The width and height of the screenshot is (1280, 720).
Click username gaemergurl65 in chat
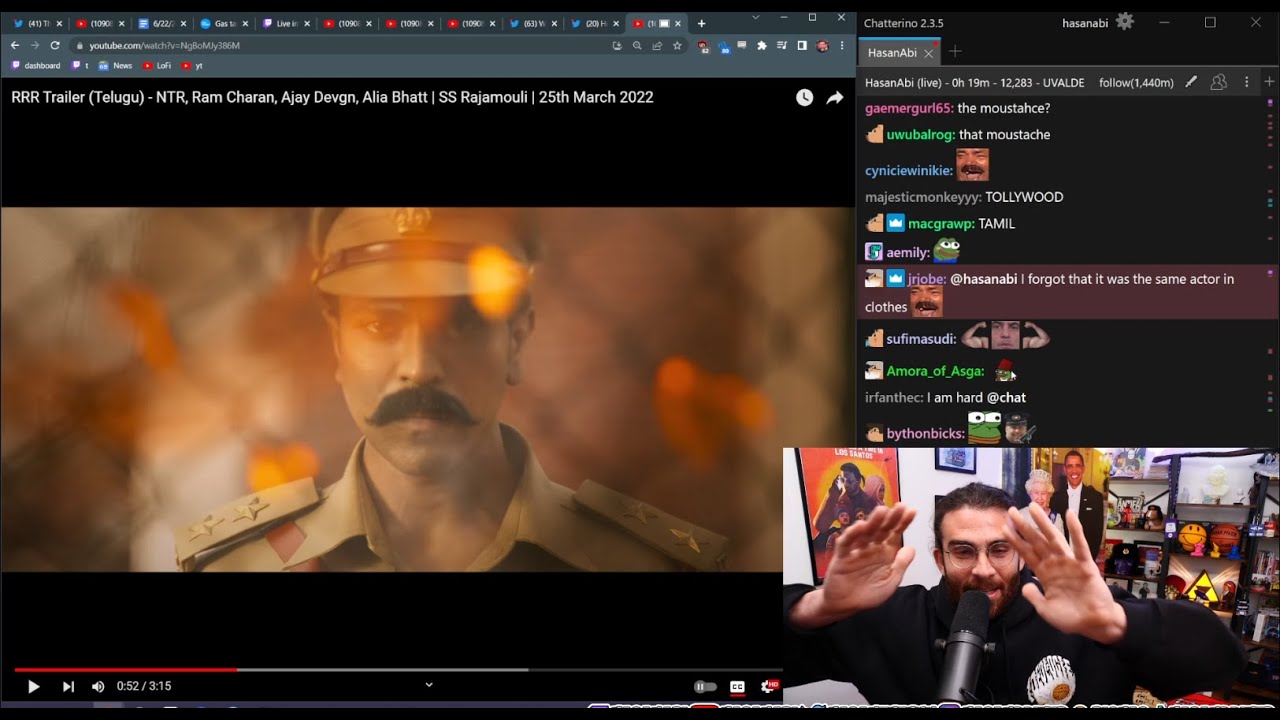[x=909, y=108]
